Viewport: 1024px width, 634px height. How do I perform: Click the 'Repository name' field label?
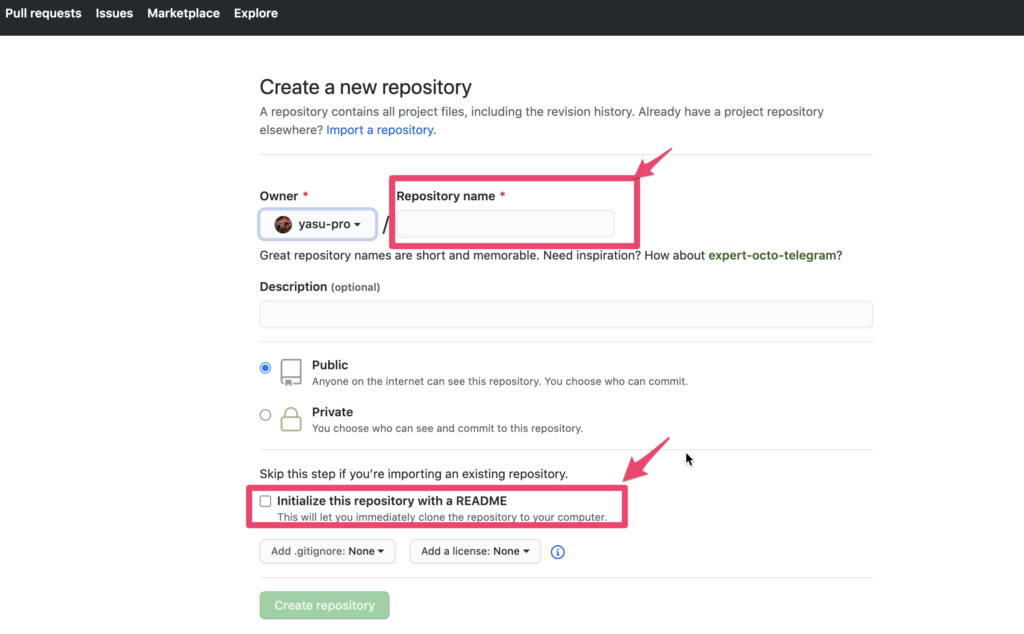point(446,196)
